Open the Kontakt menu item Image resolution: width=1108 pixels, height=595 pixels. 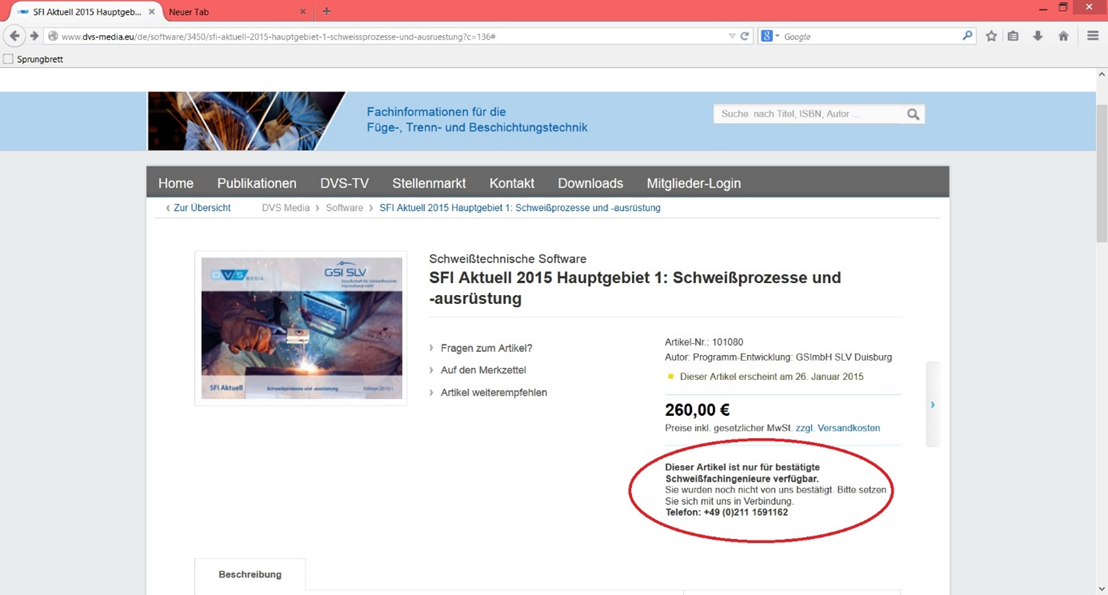(512, 183)
